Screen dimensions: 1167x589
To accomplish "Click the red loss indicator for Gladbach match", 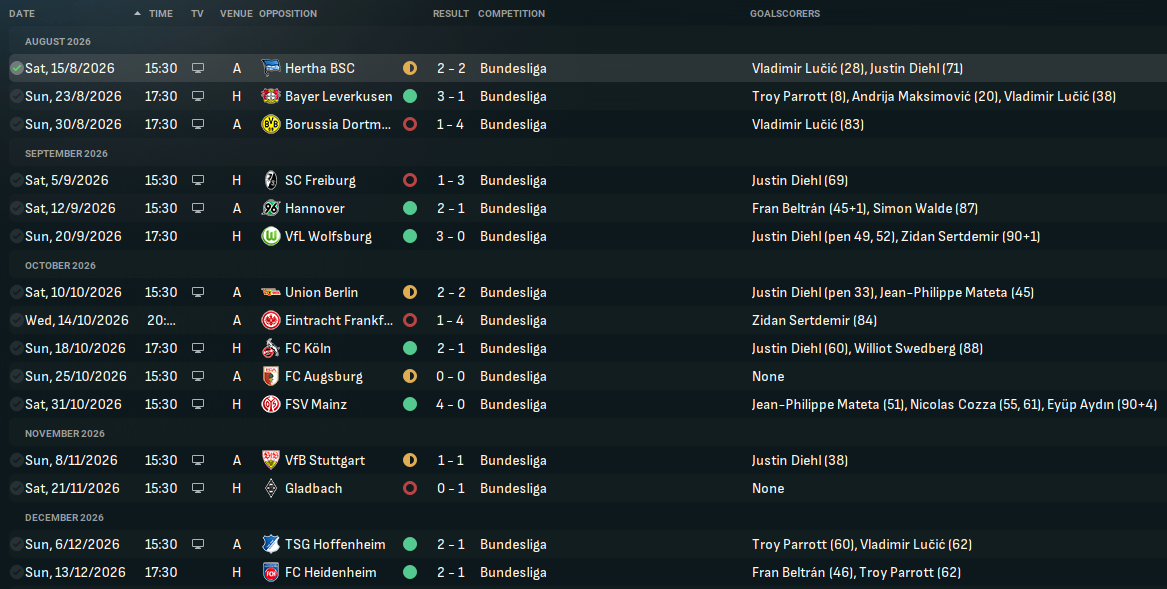I will [x=410, y=488].
